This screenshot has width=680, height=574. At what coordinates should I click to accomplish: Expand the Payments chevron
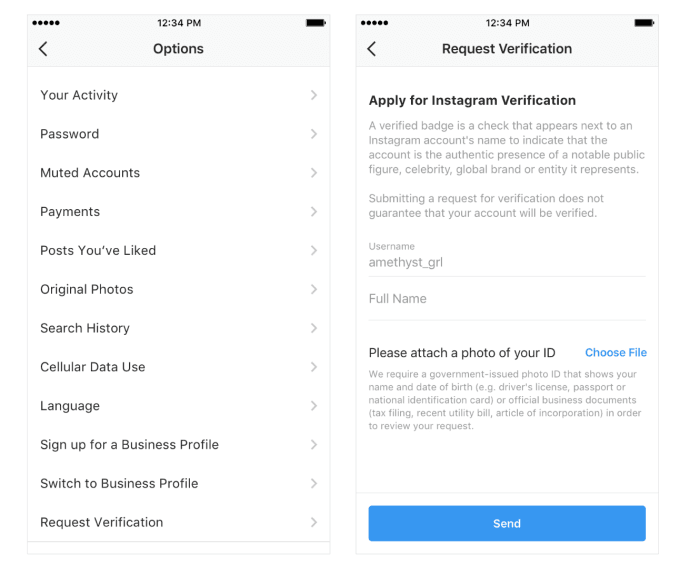coord(314,212)
